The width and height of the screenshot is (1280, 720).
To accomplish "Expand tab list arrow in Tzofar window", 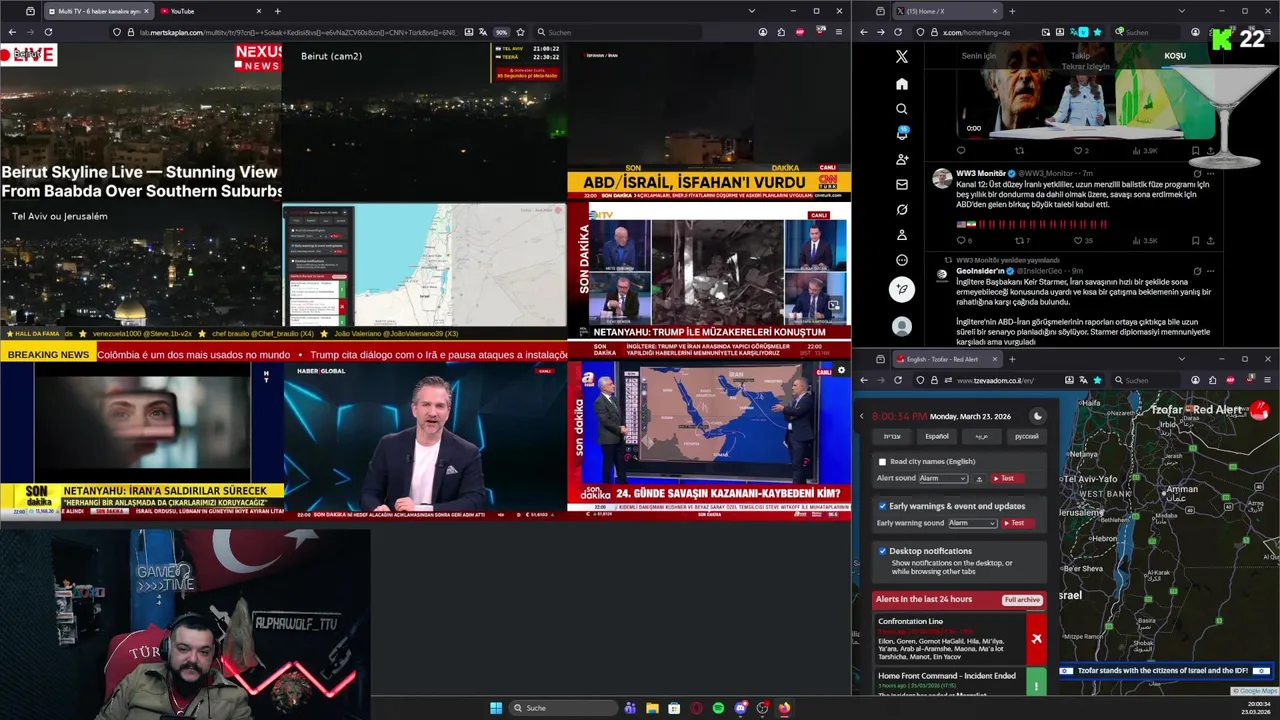I will [x=1181, y=359].
